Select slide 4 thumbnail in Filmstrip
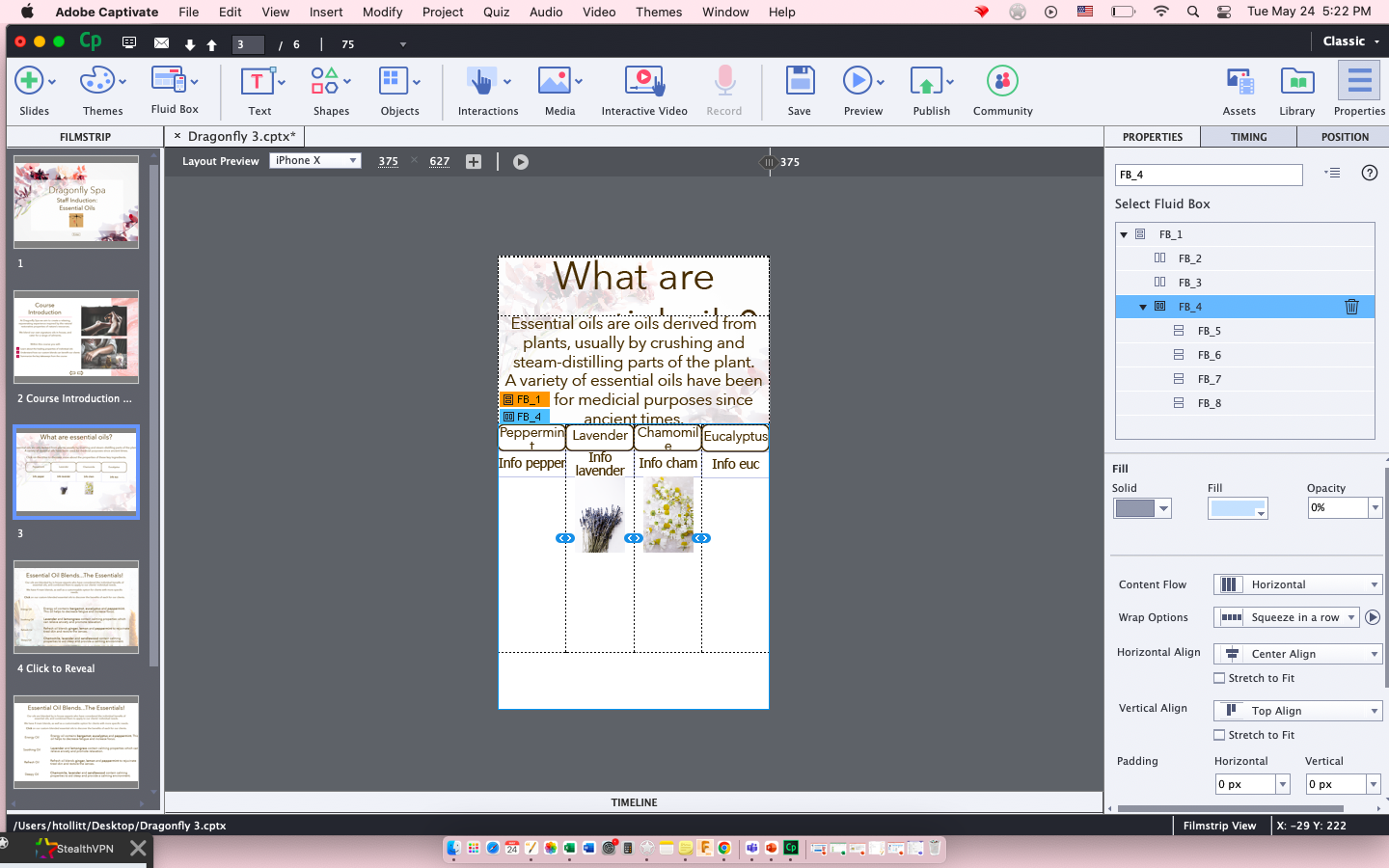 75,607
